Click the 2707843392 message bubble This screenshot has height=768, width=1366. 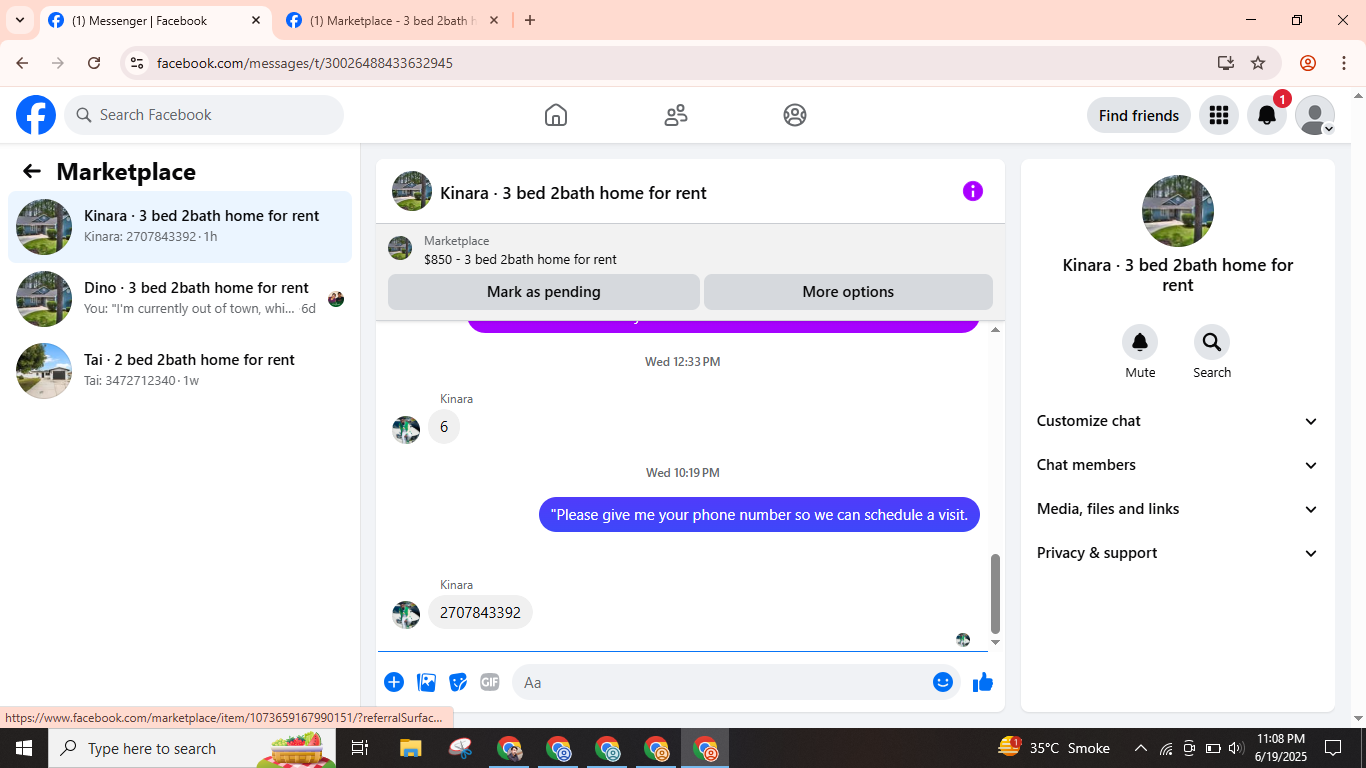tap(480, 613)
